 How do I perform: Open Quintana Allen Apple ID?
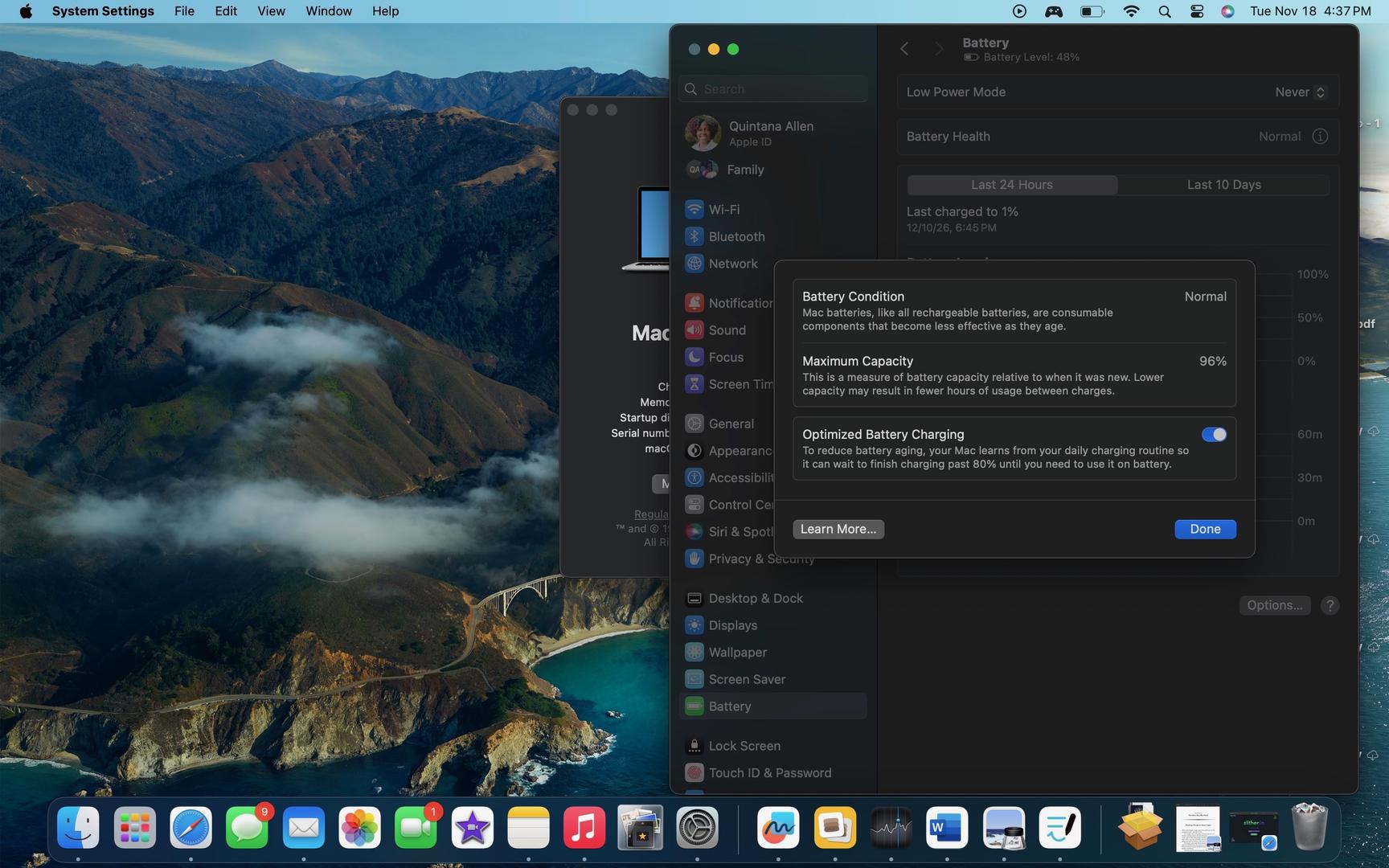click(x=770, y=133)
